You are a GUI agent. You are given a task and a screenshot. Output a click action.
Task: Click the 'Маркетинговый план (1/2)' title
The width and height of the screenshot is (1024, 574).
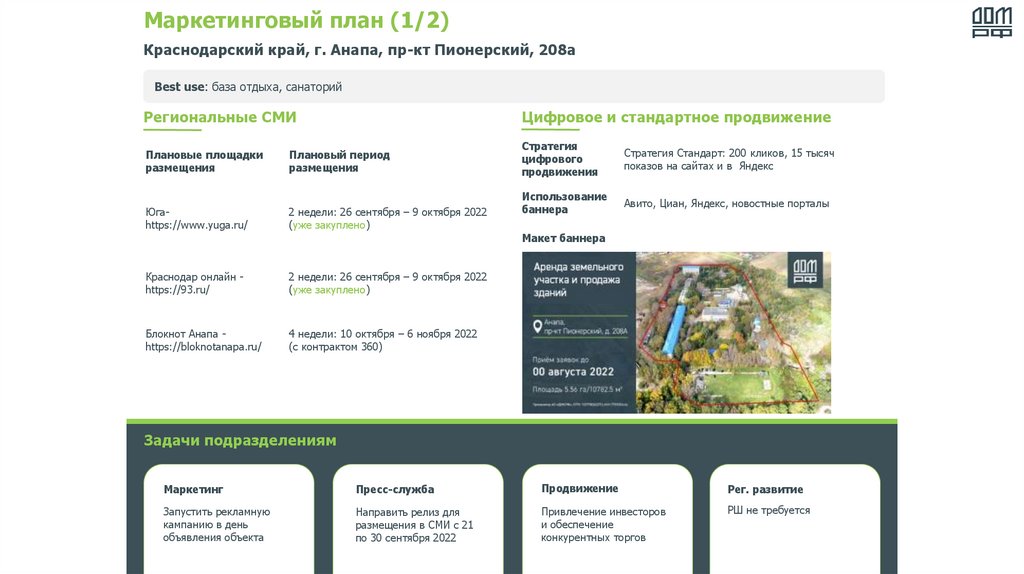[x=296, y=20]
